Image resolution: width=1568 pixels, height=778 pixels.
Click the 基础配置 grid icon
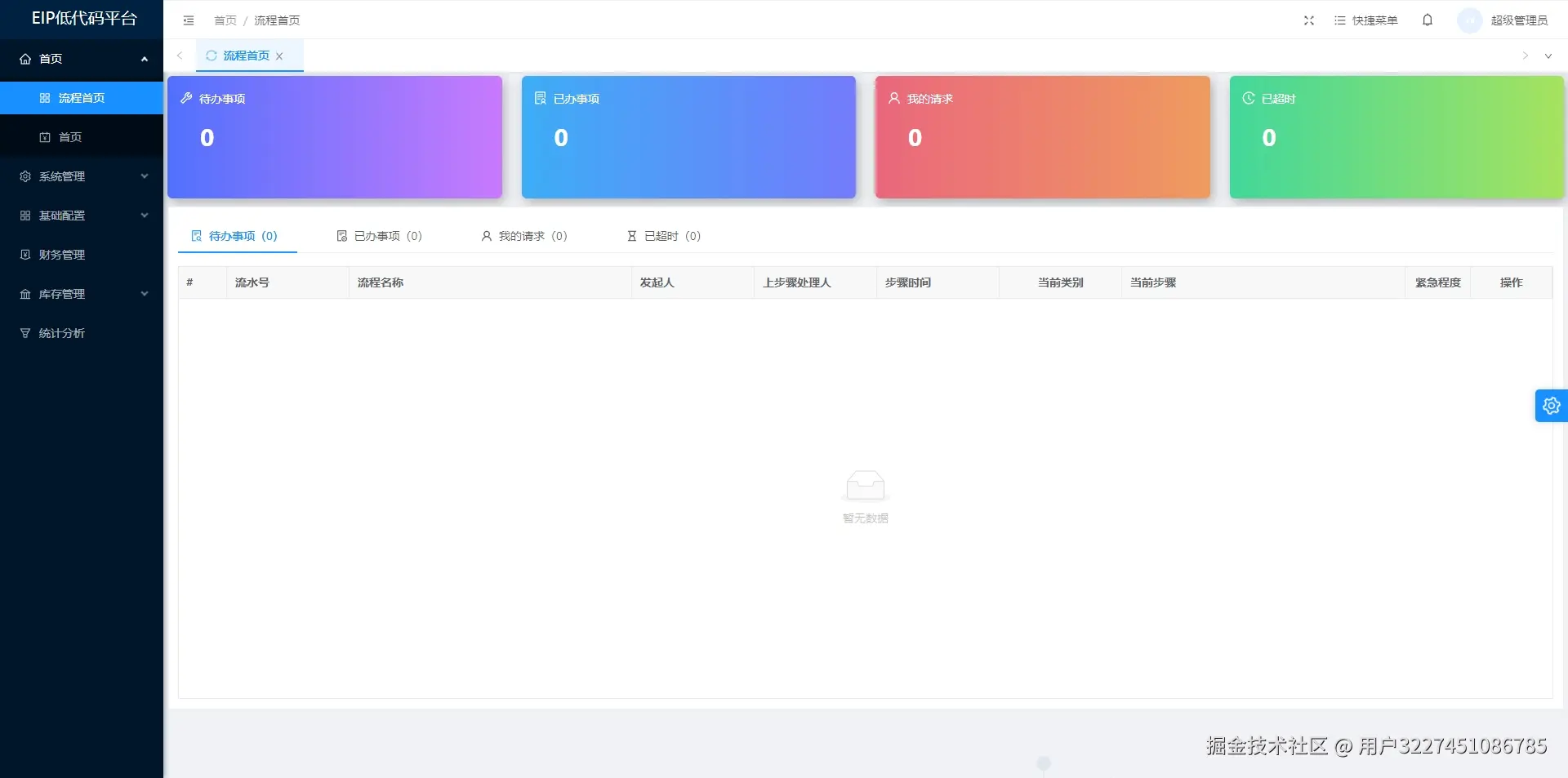tap(25, 216)
